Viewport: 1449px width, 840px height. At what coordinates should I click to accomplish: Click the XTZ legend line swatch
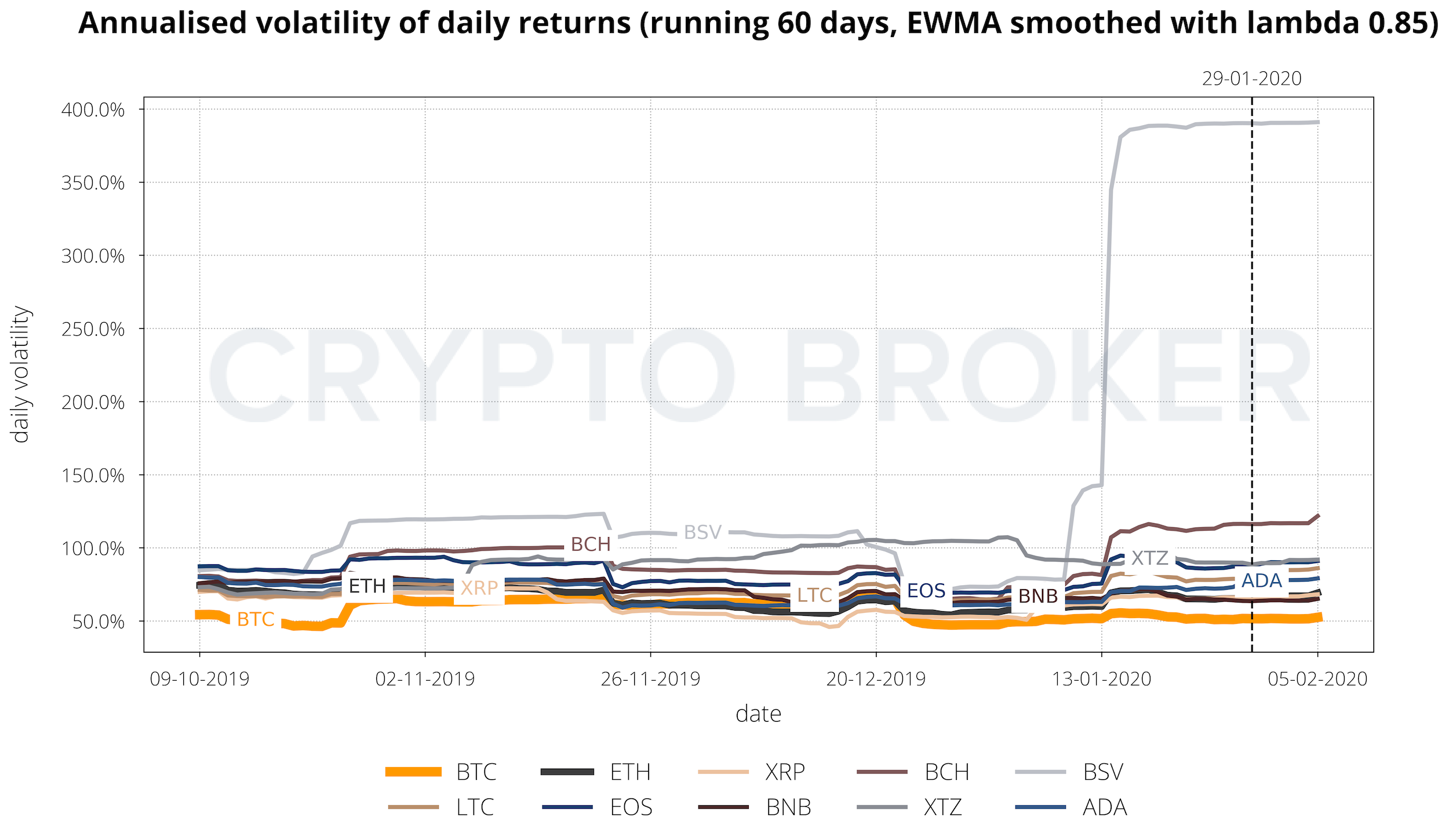882,807
